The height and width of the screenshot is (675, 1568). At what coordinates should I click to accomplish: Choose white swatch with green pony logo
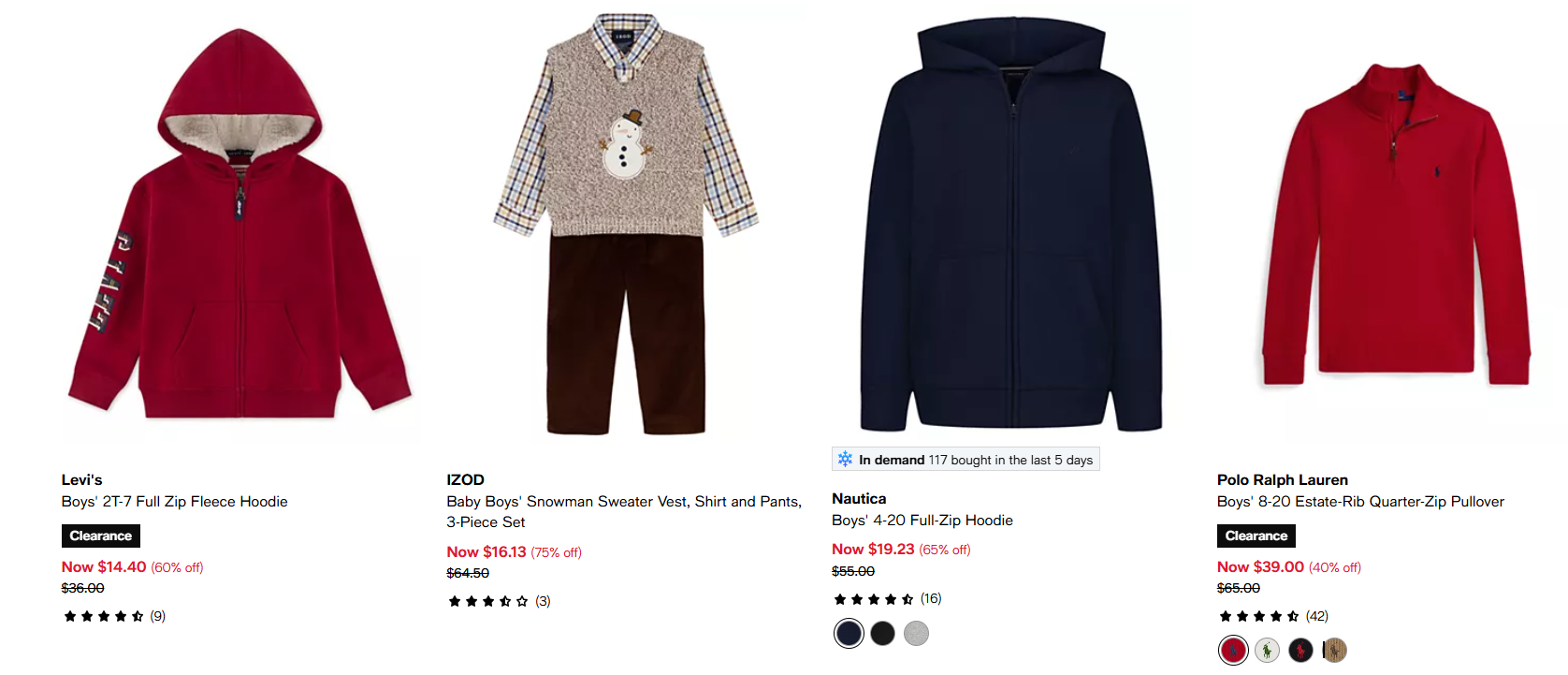click(1267, 650)
